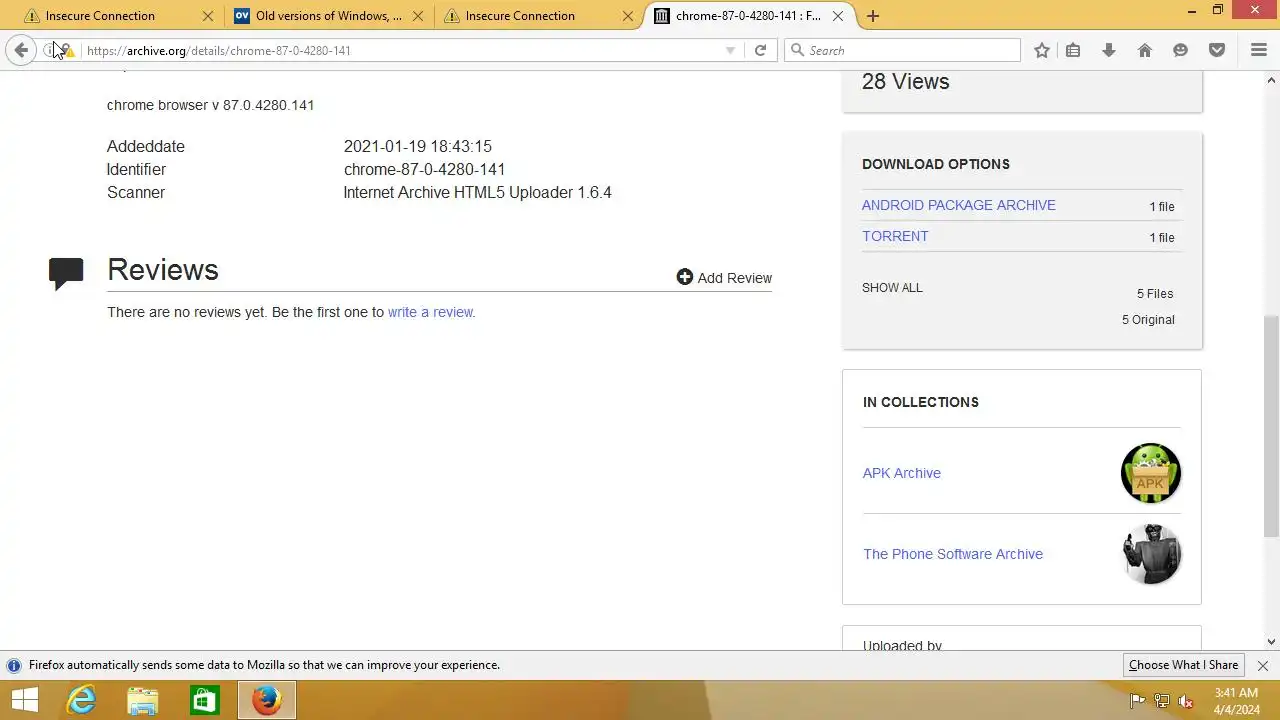Click the Add Review plus icon
1280x720 pixels.
tap(685, 277)
